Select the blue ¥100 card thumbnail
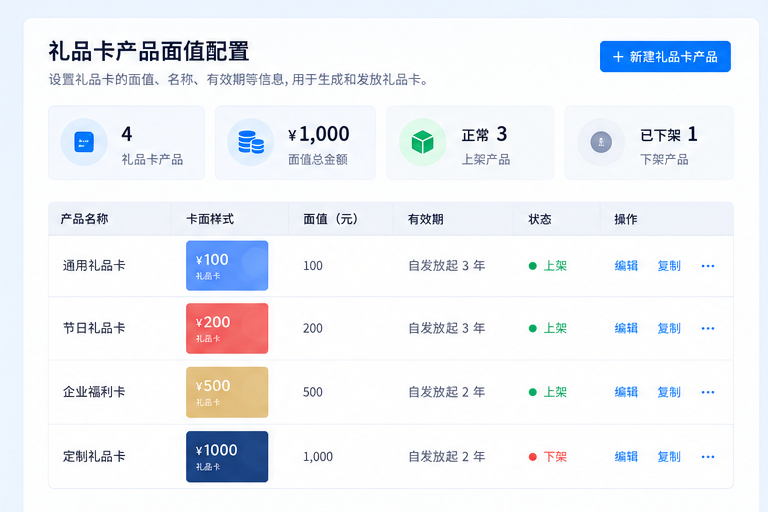Viewport: 768px width, 512px height. [227, 266]
